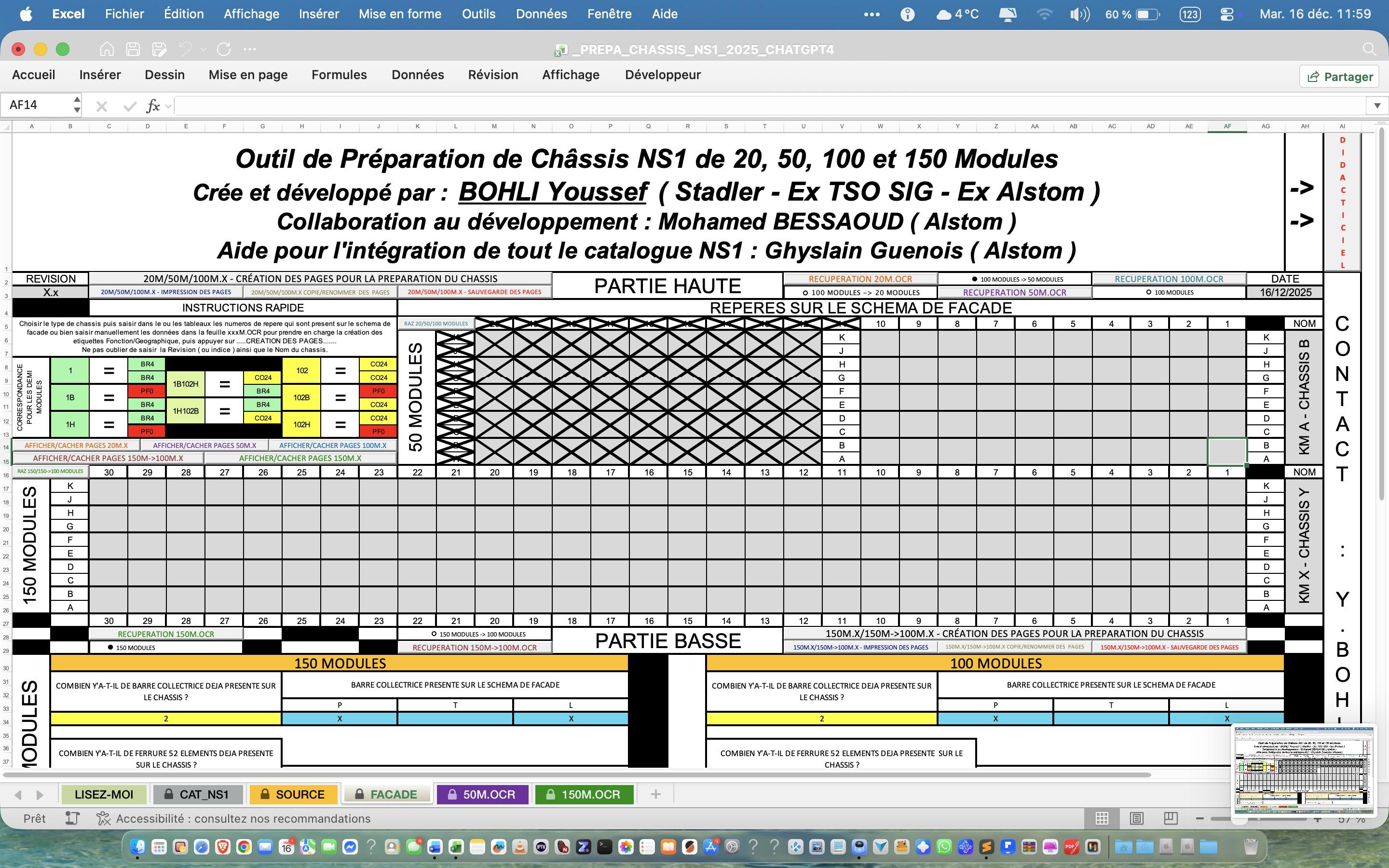
Task: Switch to the 150M.OCR sheet tab
Action: click(x=585, y=795)
